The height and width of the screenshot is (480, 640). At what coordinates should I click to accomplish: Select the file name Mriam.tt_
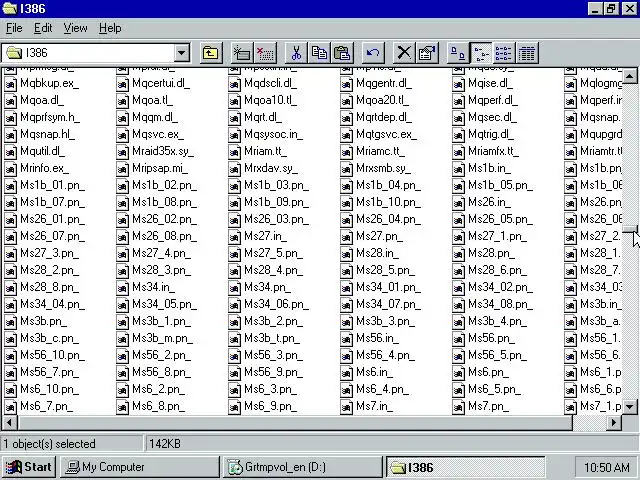click(265, 151)
